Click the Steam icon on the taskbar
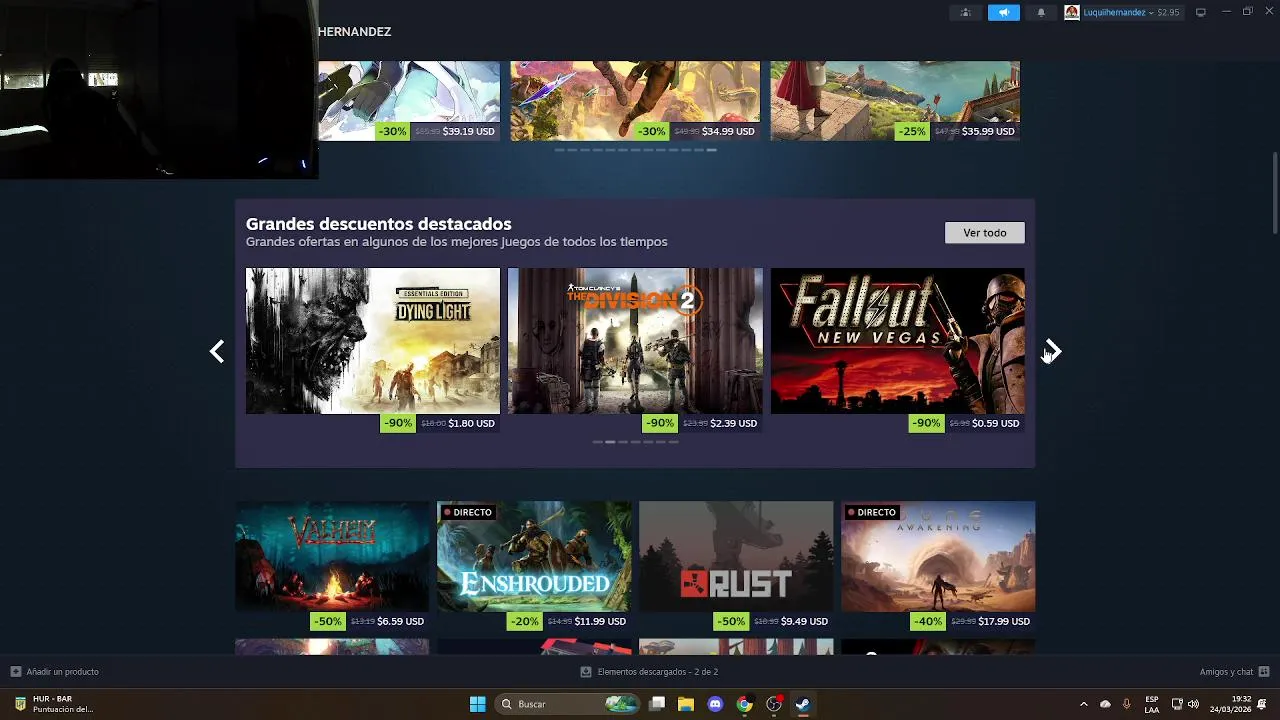1280x720 pixels. [x=803, y=704]
